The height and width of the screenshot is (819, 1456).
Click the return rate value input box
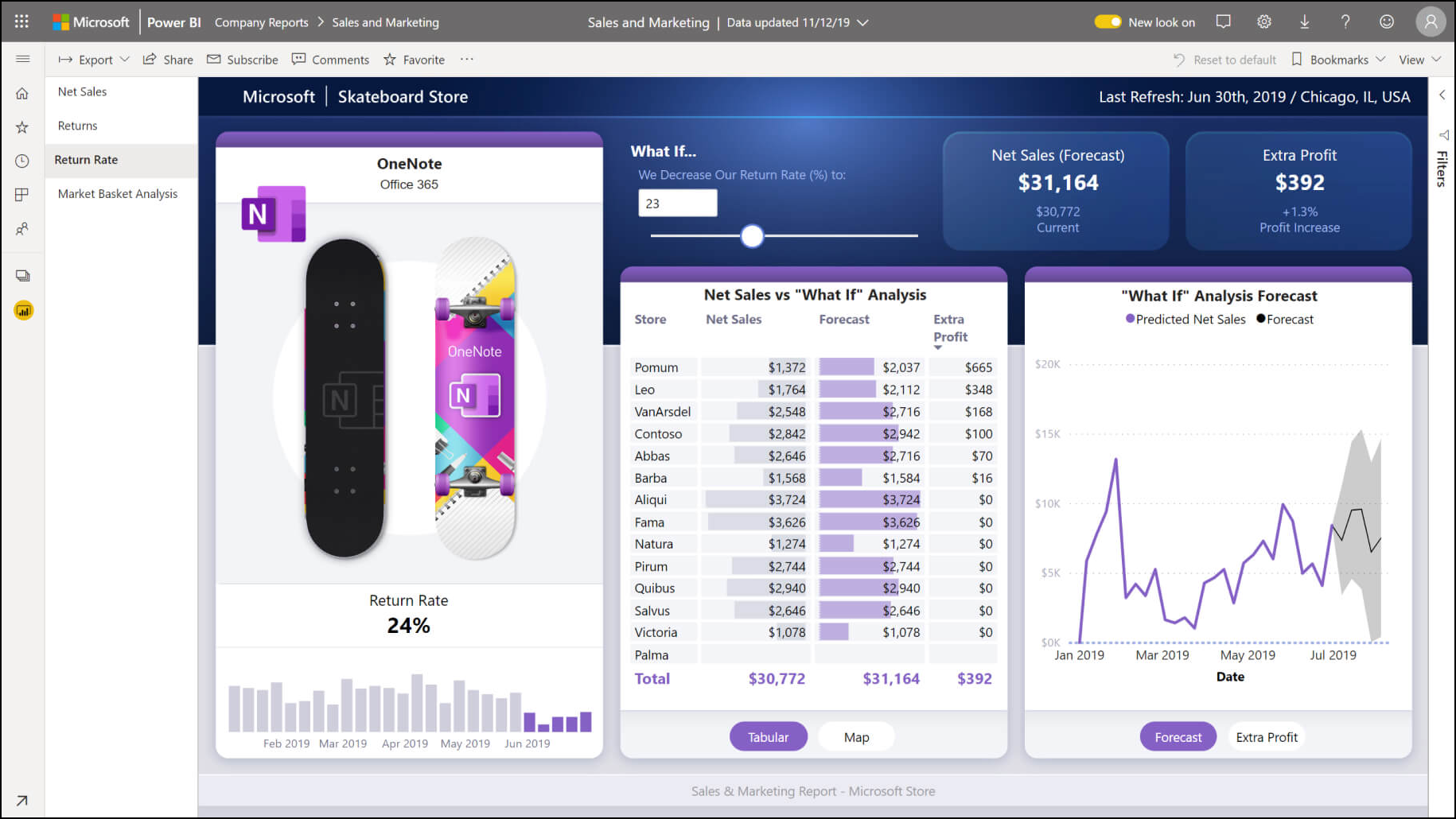point(677,204)
